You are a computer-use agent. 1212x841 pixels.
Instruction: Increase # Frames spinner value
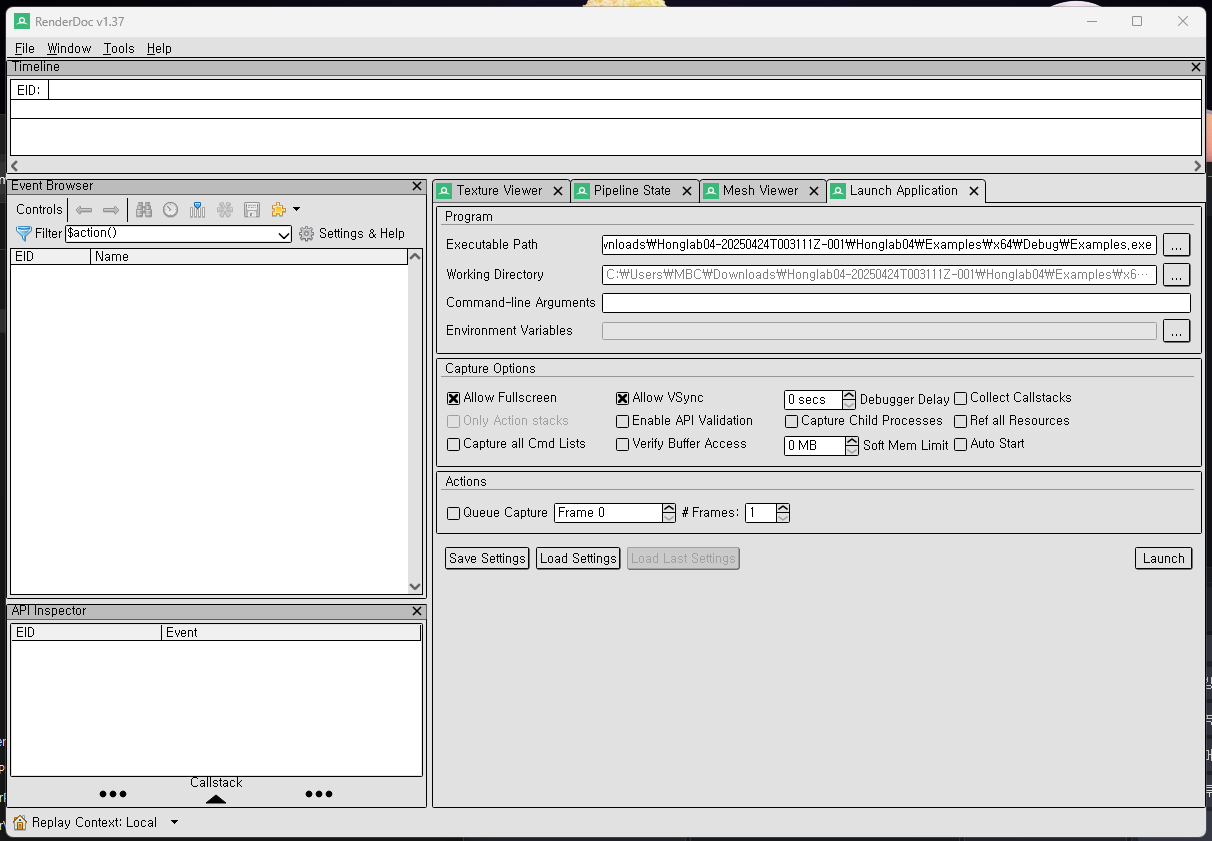click(x=783, y=508)
